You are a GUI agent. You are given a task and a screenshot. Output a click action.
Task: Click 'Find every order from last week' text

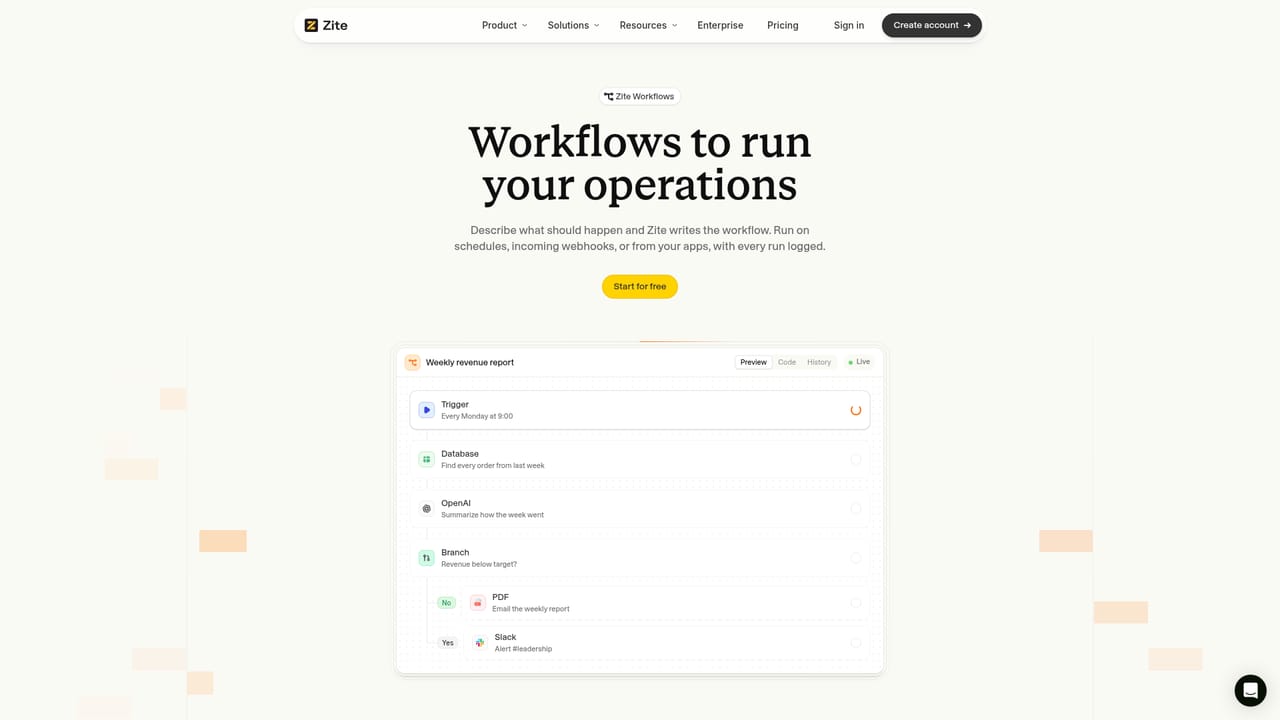tap(493, 466)
